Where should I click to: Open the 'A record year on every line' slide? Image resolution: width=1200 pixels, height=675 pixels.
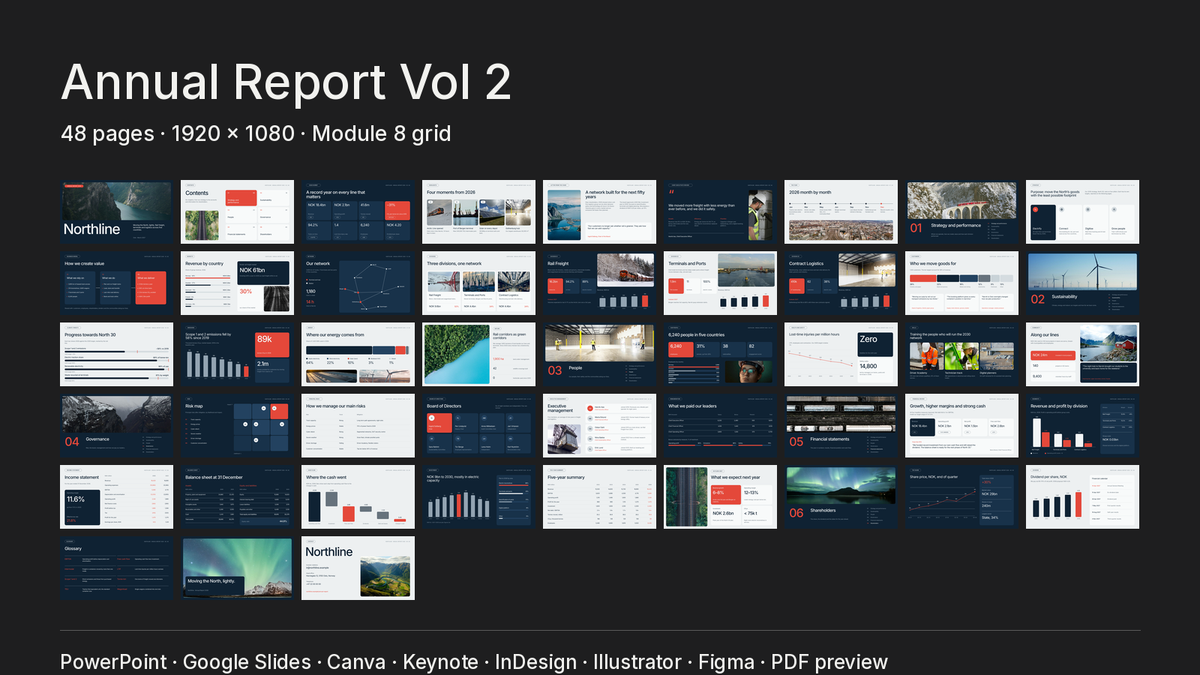(358, 212)
